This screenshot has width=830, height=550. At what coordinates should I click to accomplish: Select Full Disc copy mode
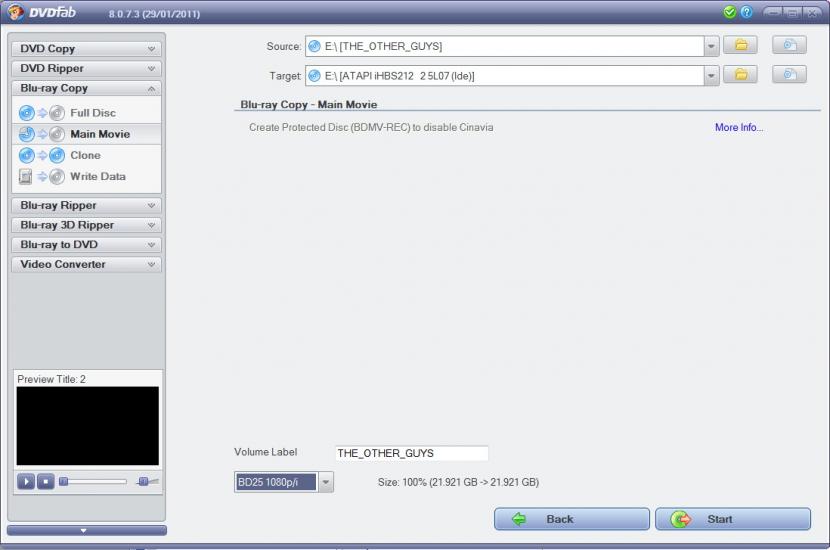coord(86,113)
